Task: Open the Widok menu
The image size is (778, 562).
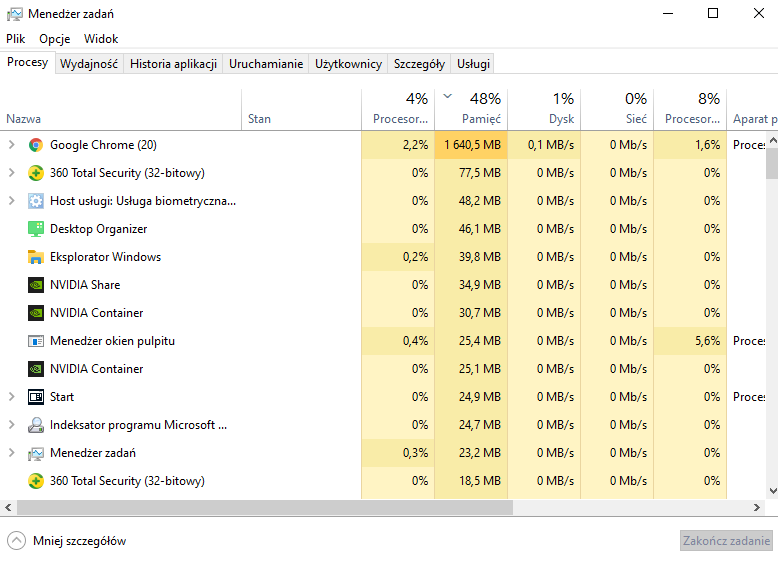Action: tap(101, 39)
